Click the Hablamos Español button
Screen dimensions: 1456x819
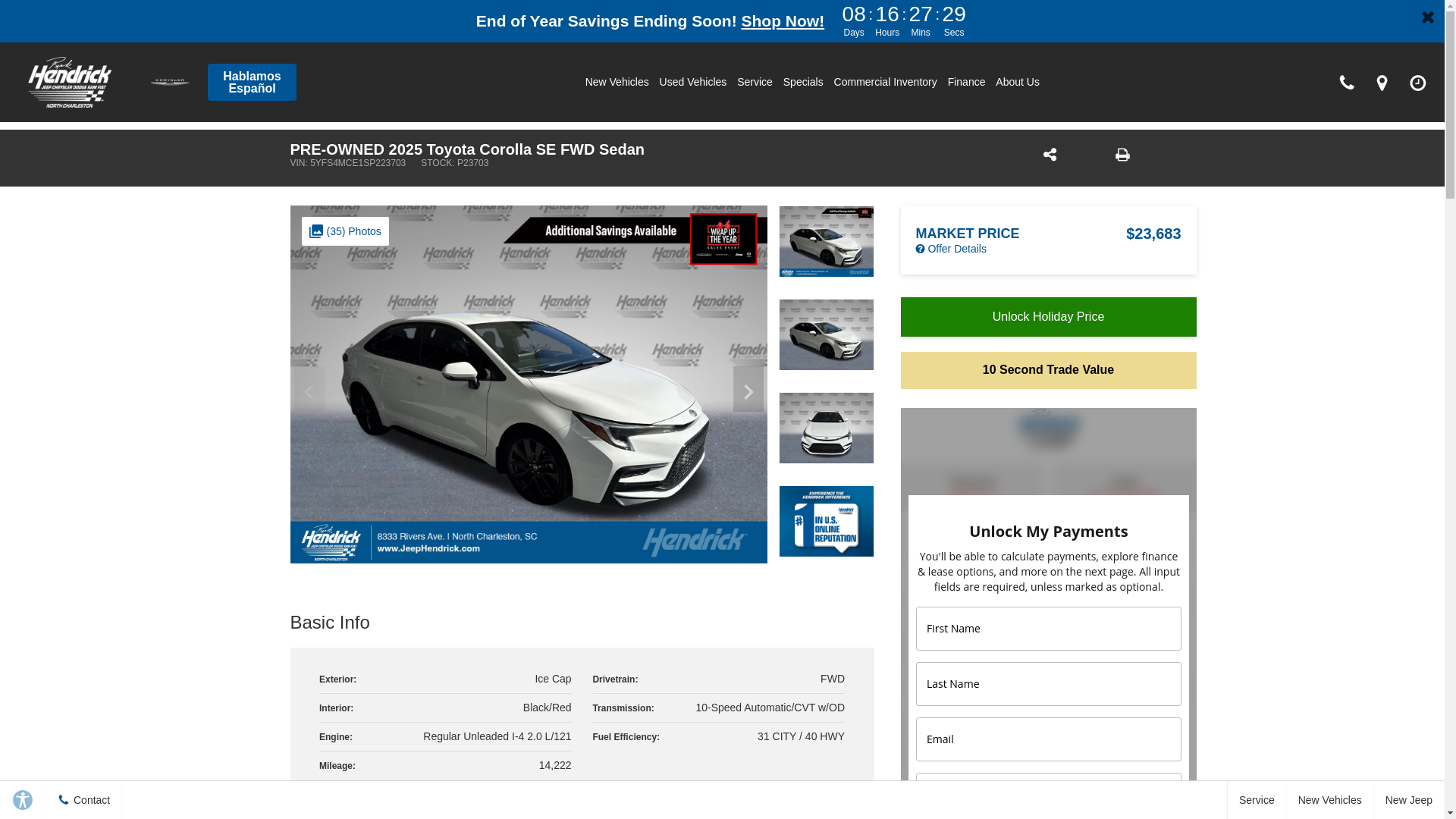(x=252, y=82)
